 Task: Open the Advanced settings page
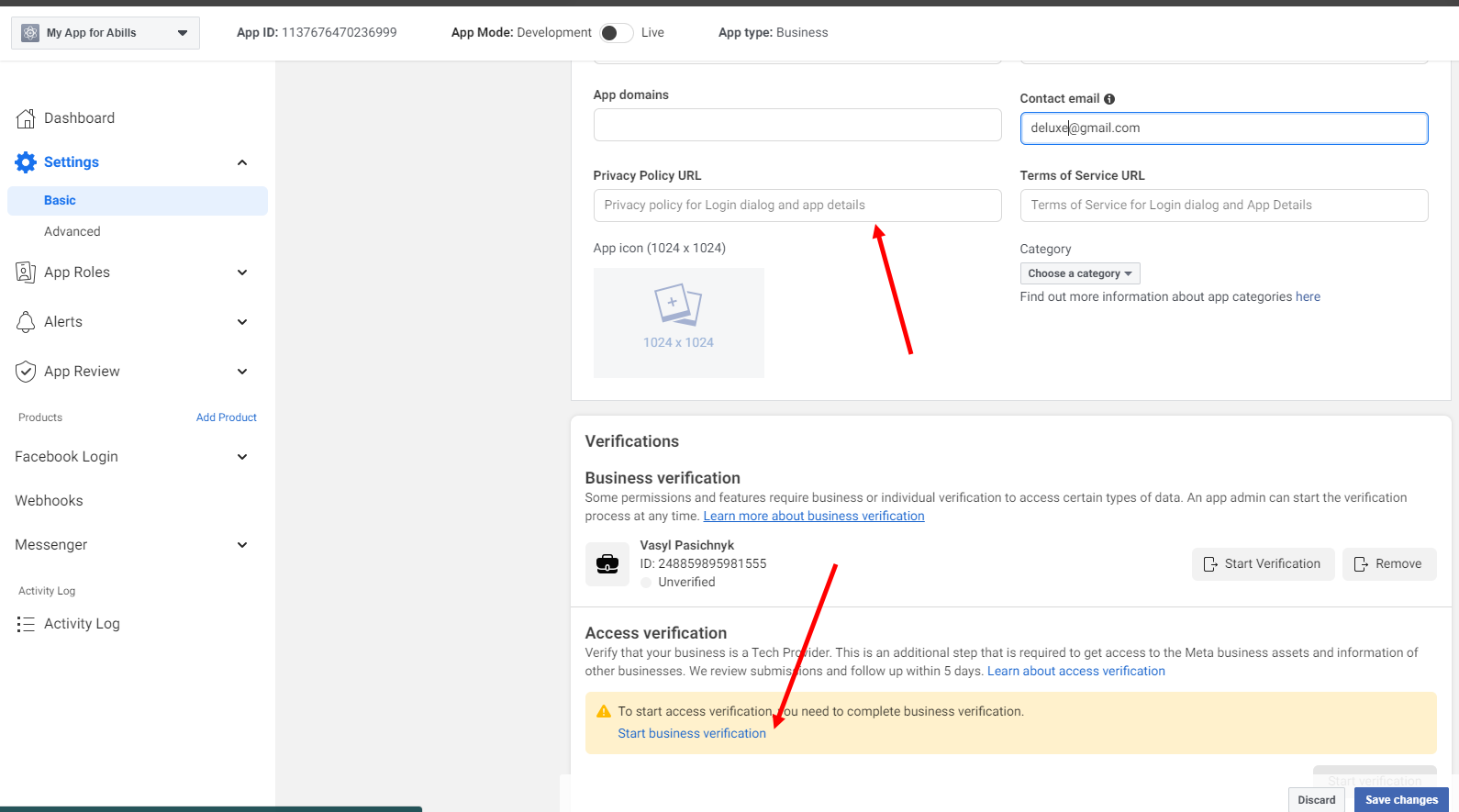(x=72, y=232)
